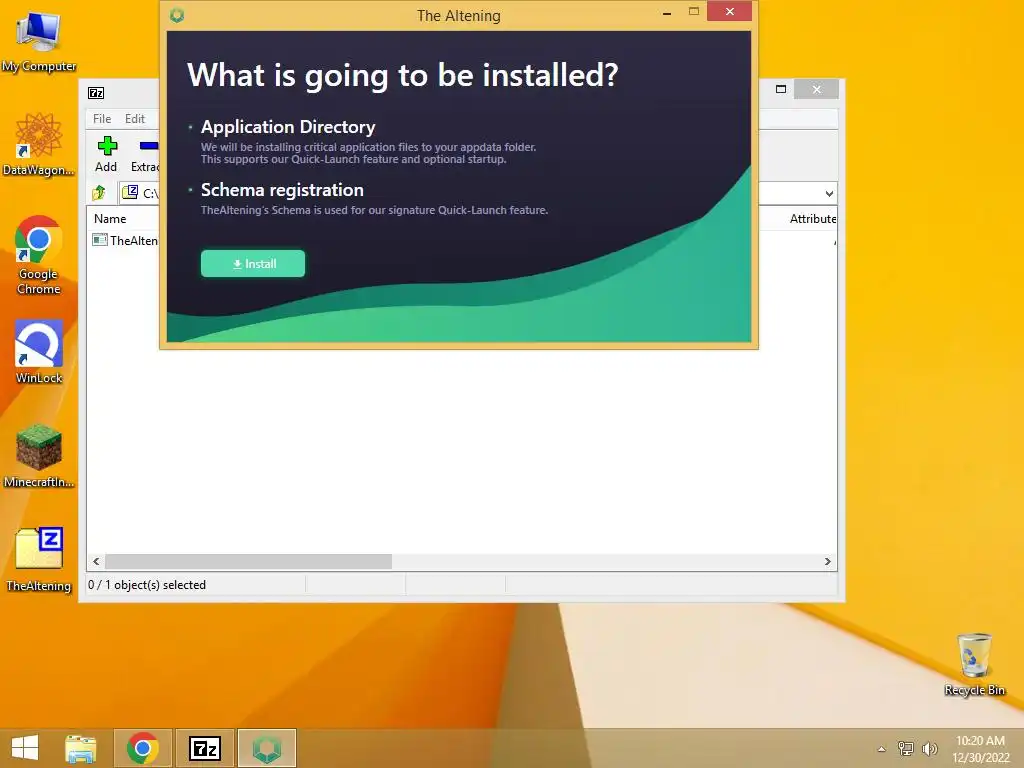Image resolution: width=1024 pixels, height=768 pixels.
Task: Open the network tray icon
Action: (x=906, y=748)
